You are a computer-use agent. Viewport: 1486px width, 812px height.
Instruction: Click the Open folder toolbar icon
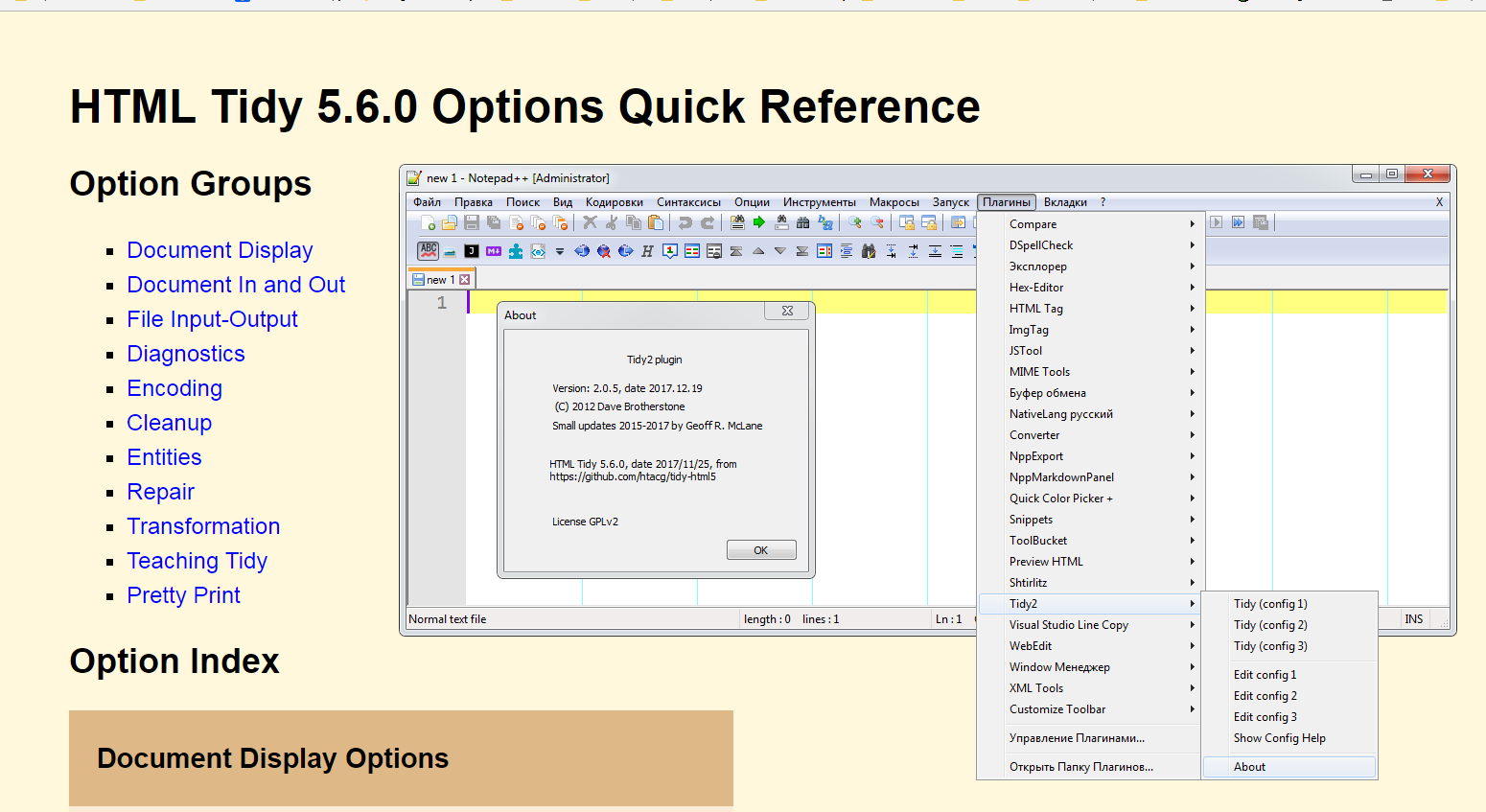tap(449, 222)
